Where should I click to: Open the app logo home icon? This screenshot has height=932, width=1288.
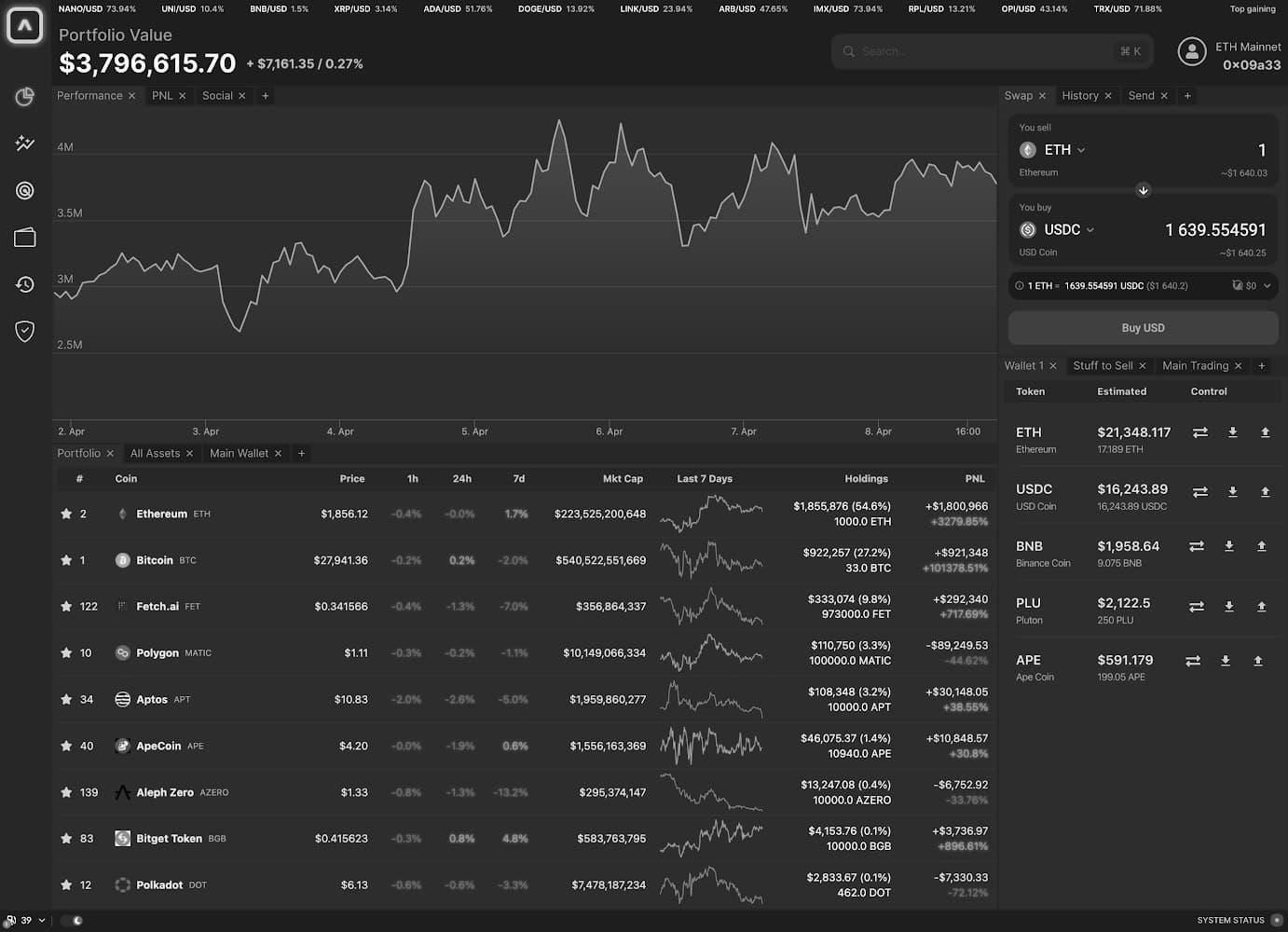pos(24,26)
